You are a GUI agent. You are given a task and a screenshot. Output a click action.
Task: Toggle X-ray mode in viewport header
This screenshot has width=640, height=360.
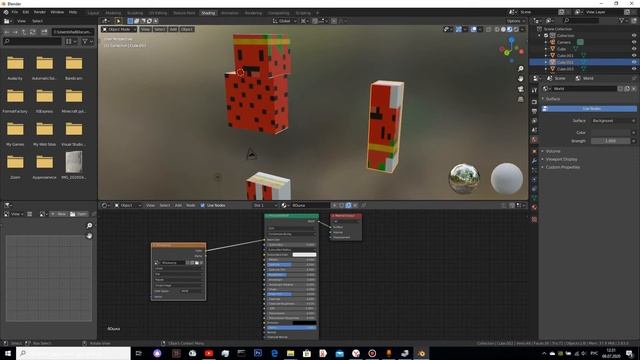[x=489, y=29]
